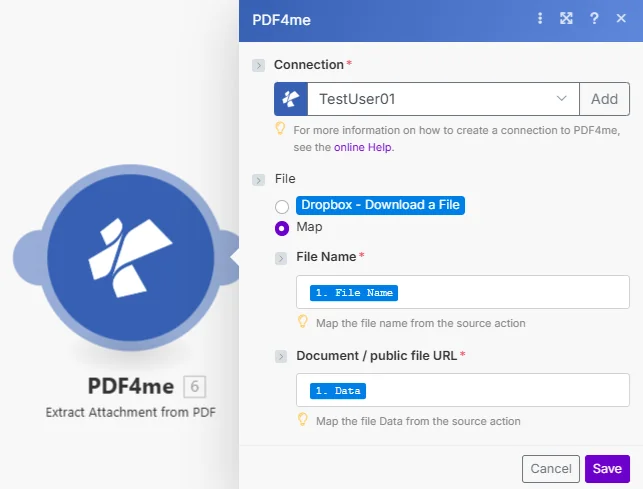Click the left connector of the PDF4me module

pyautogui.click(x=29, y=258)
